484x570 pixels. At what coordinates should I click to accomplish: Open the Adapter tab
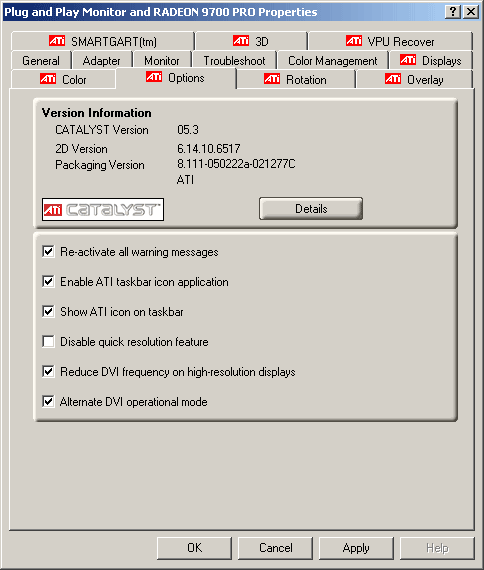[x=101, y=61]
